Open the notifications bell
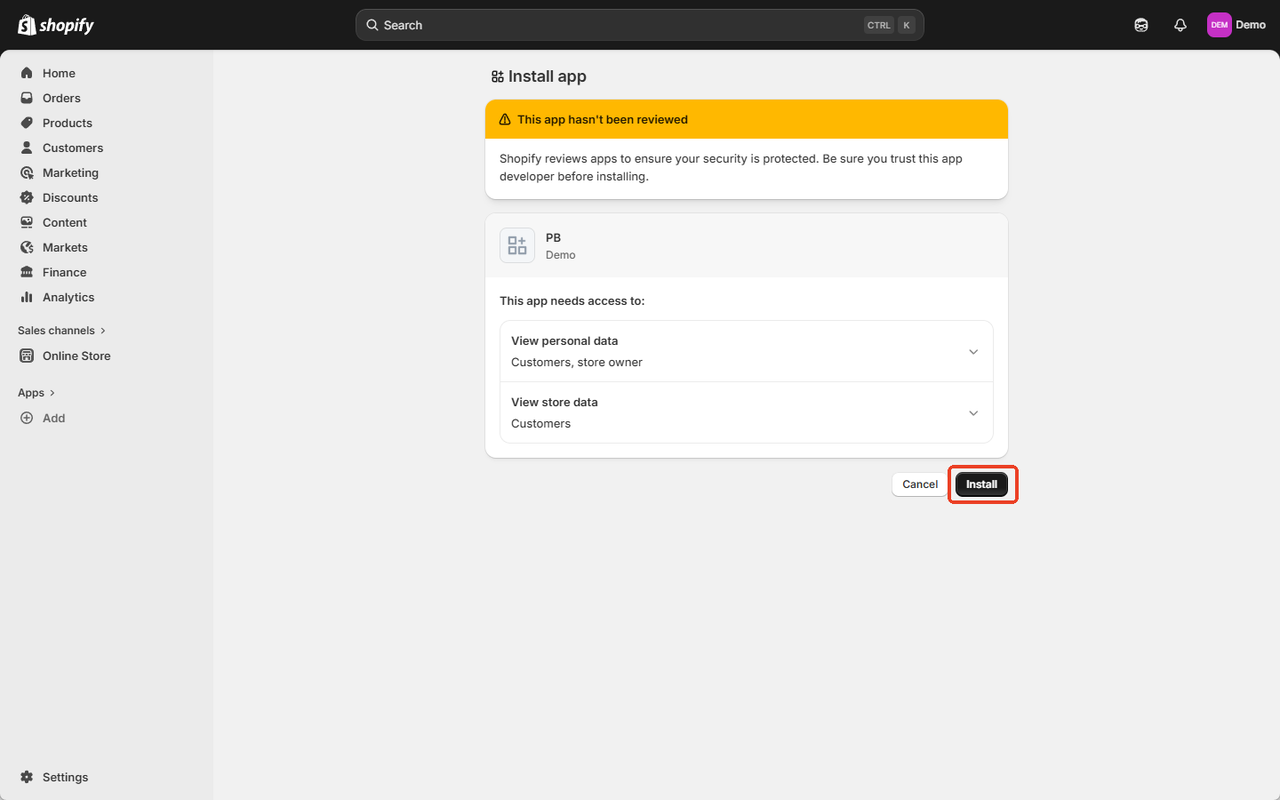 click(x=1180, y=25)
